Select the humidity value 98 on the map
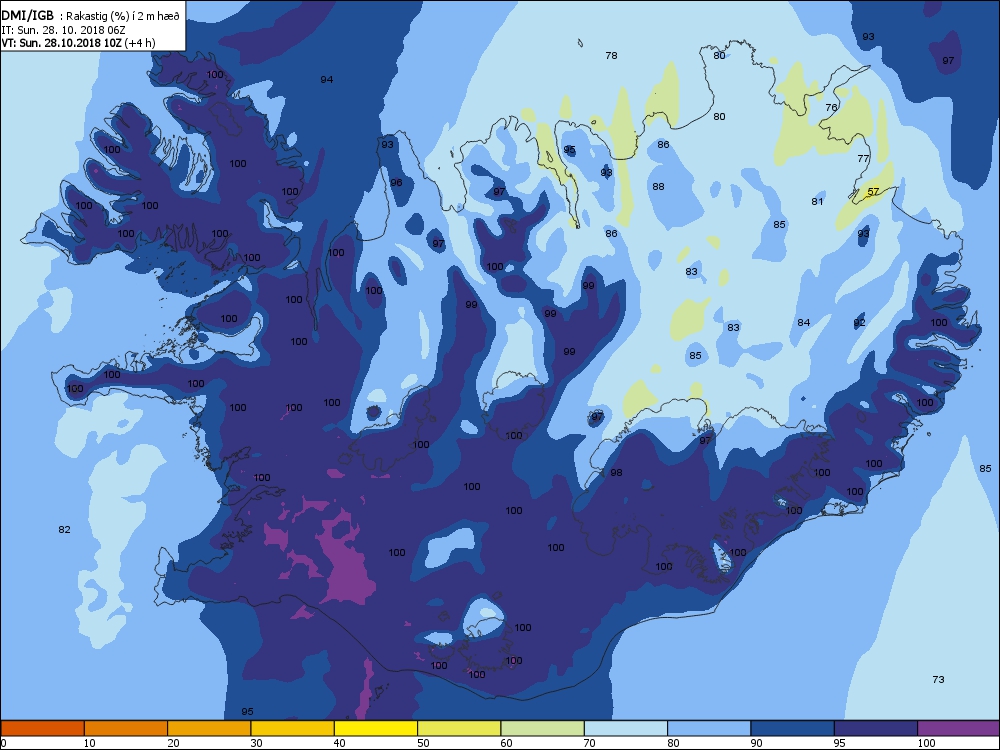This screenshot has width=1000, height=750. tap(616, 473)
